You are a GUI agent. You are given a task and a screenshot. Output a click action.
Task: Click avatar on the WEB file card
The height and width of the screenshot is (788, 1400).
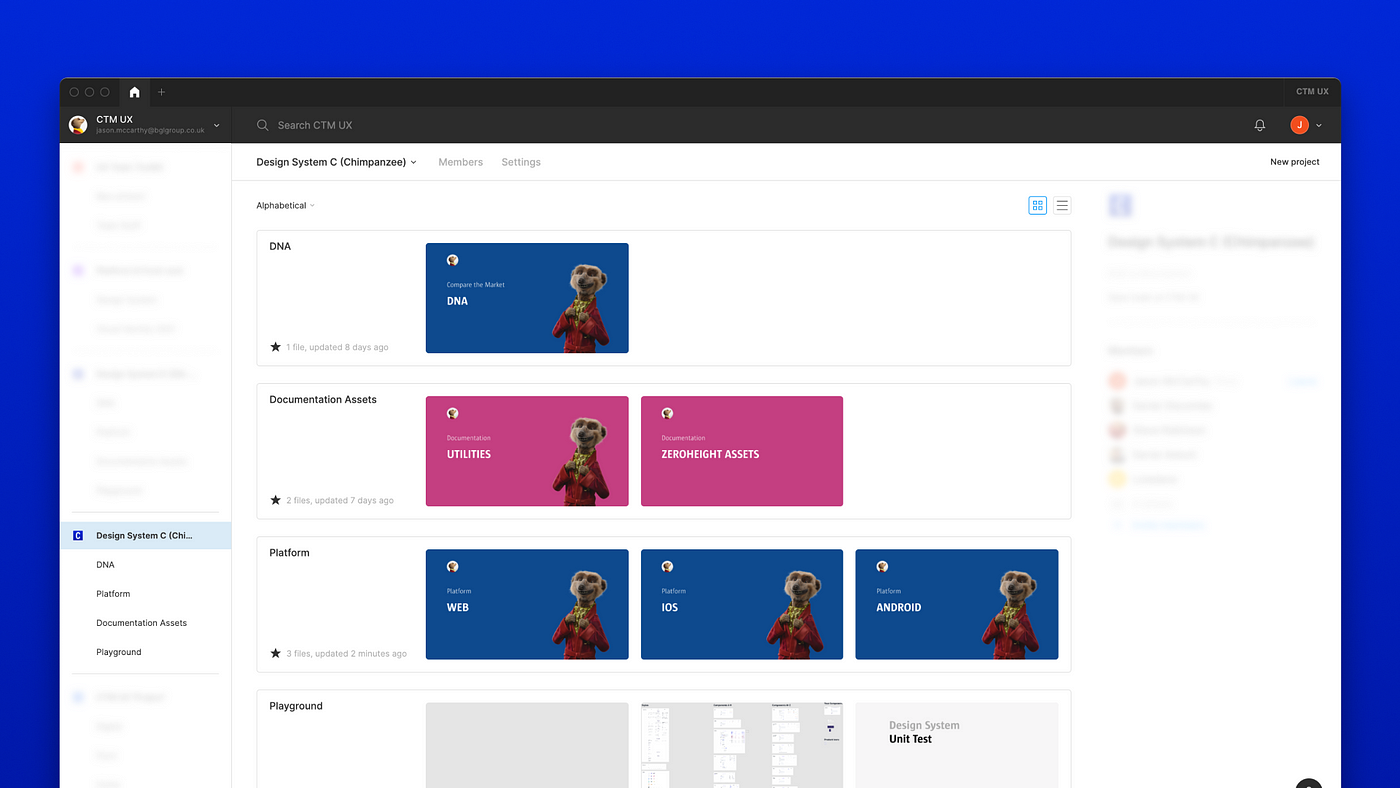coord(452,566)
